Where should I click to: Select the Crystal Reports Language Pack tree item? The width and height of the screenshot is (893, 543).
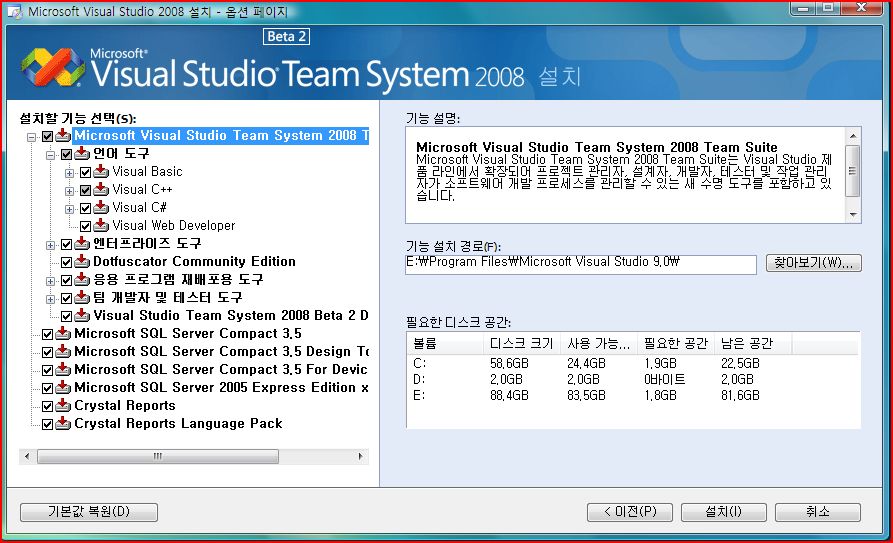[x=178, y=424]
